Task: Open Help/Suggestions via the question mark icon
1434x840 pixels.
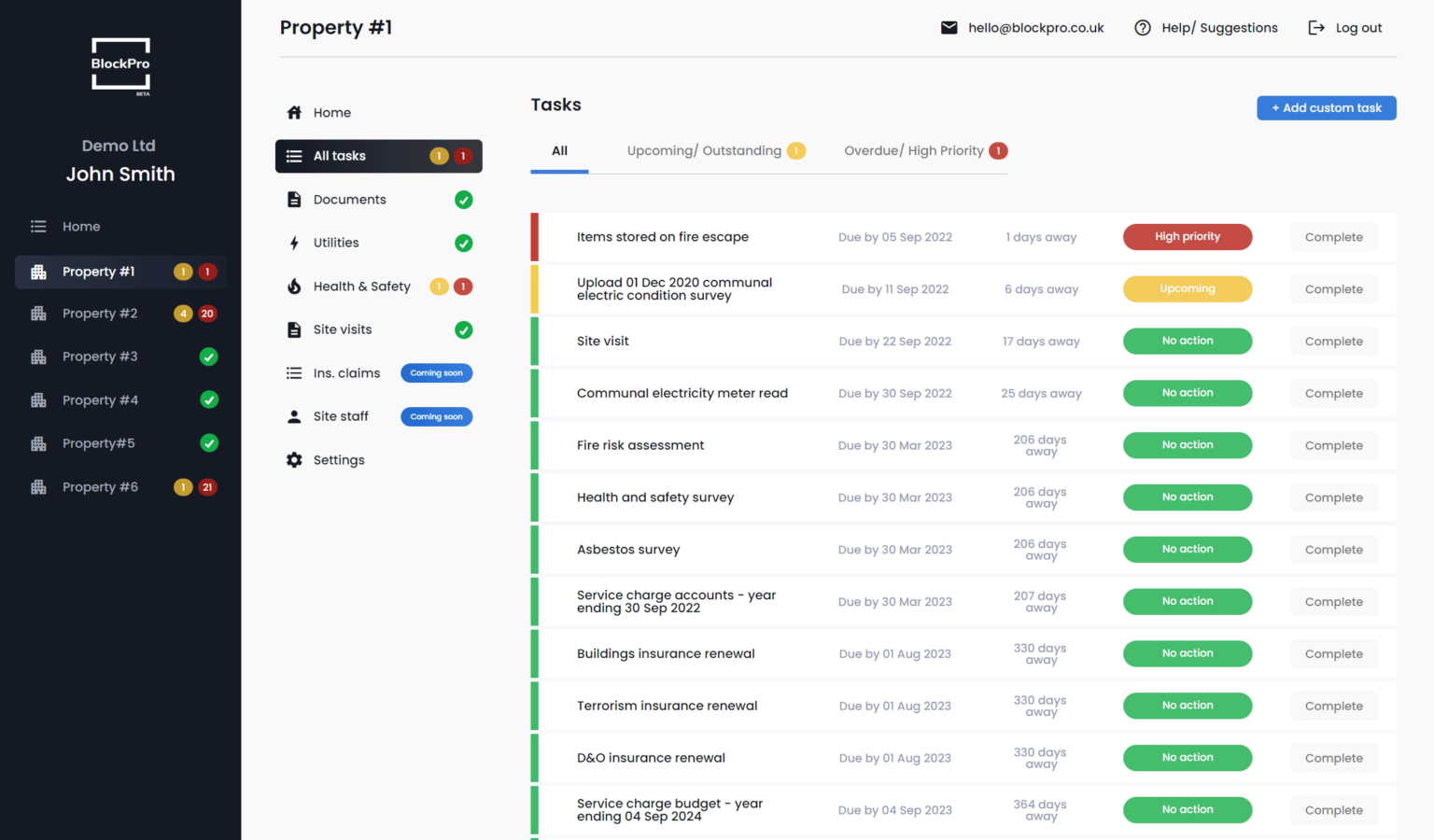Action: [x=1143, y=27]
